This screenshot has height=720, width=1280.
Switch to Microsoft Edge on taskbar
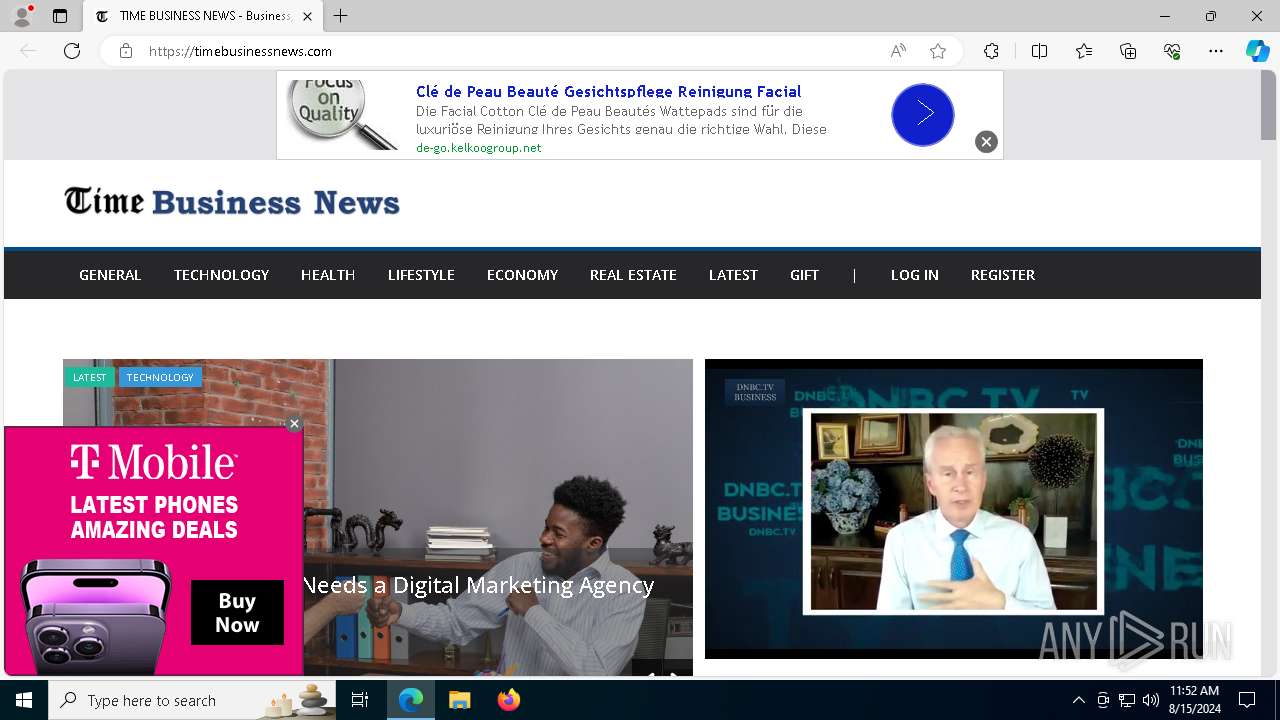tap(411, 700)
